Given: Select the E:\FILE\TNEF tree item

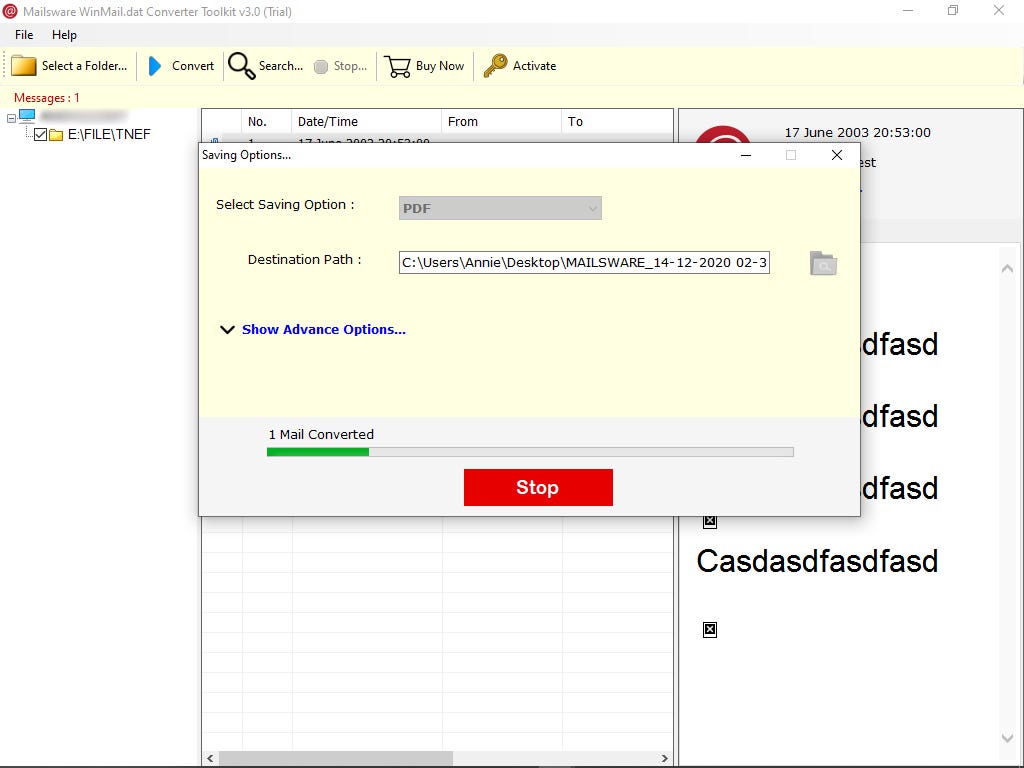Looking at the screenshot, I should (x=109, y=135).
